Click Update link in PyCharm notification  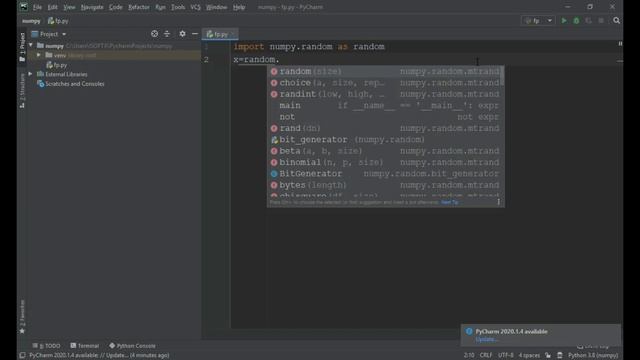click(486, 339)
